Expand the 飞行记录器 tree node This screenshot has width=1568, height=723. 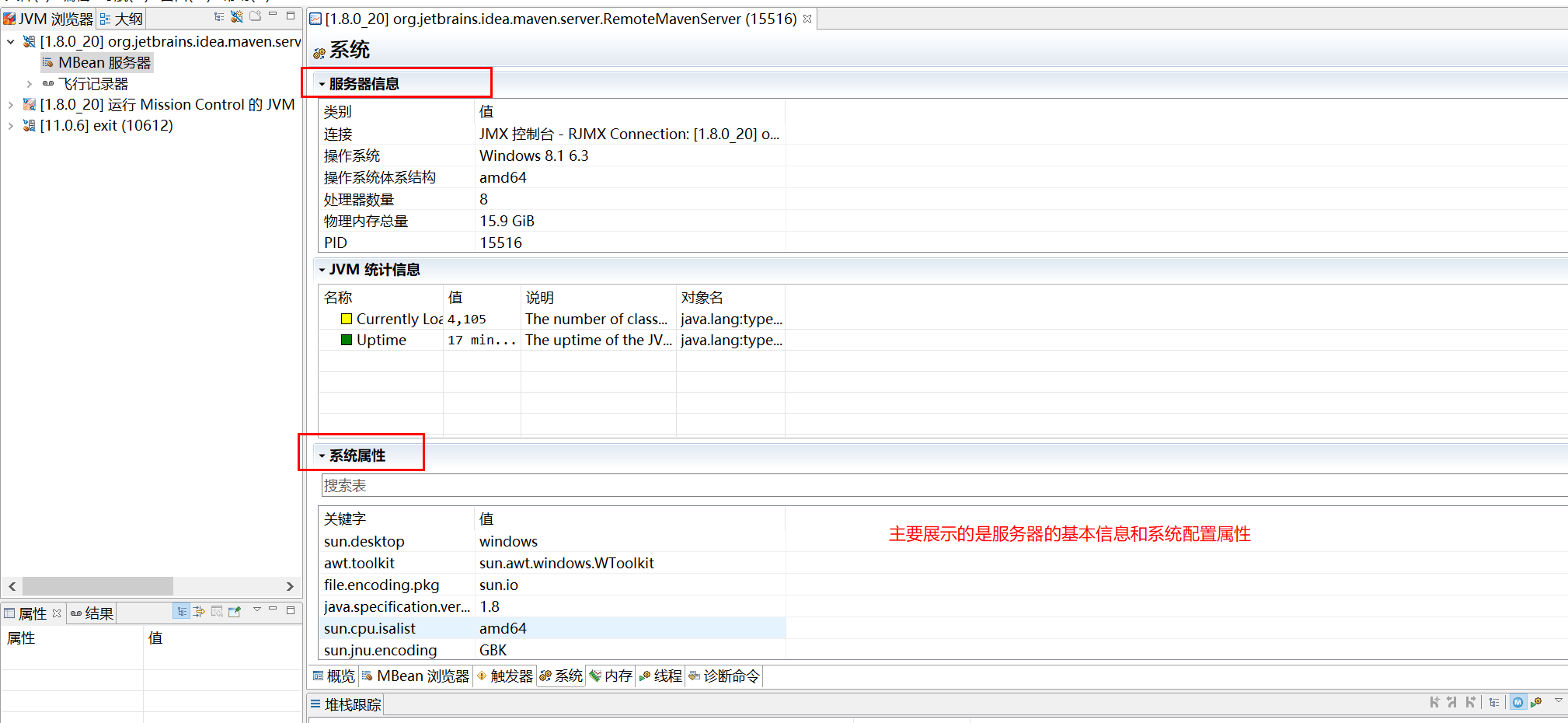(x=29, y=84)
